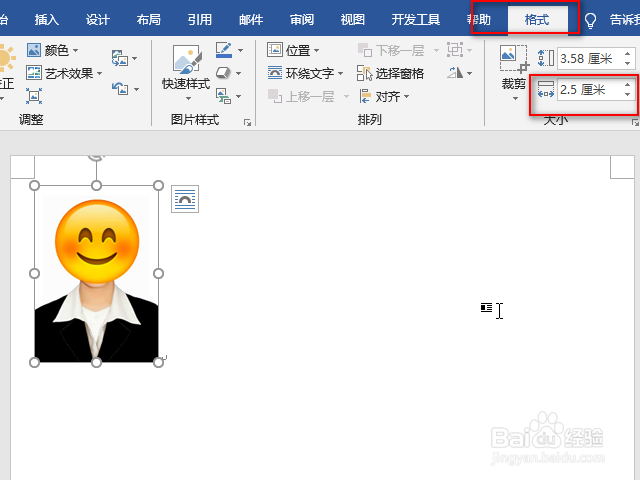Click the bottom-right corner handle of picture
This screenshot has width=640, height=480.
(x=158, y=362)
